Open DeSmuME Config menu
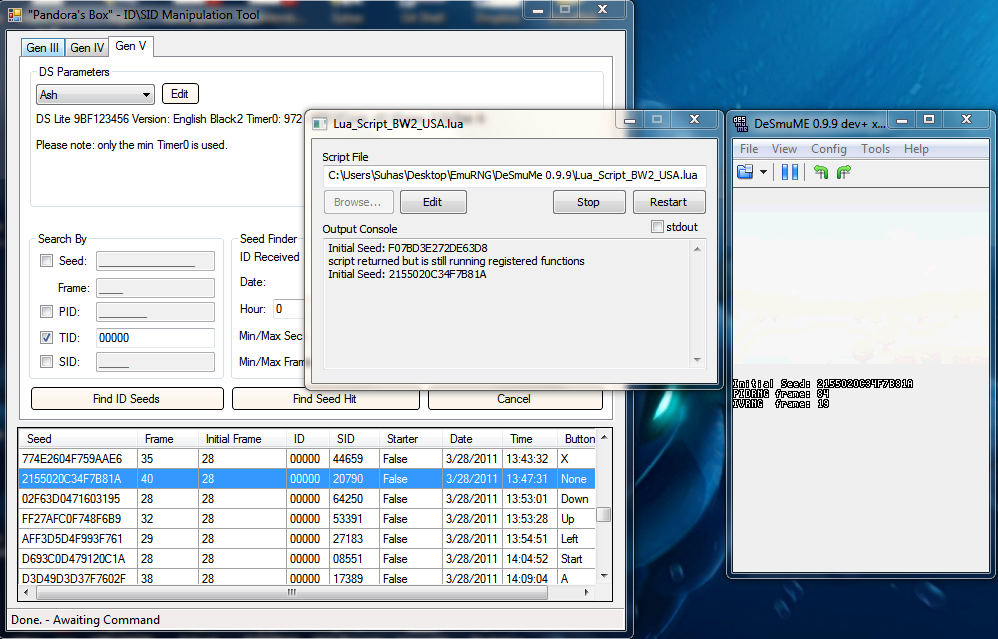This screenshot has width=998, height=639. [x=828, y=148]
